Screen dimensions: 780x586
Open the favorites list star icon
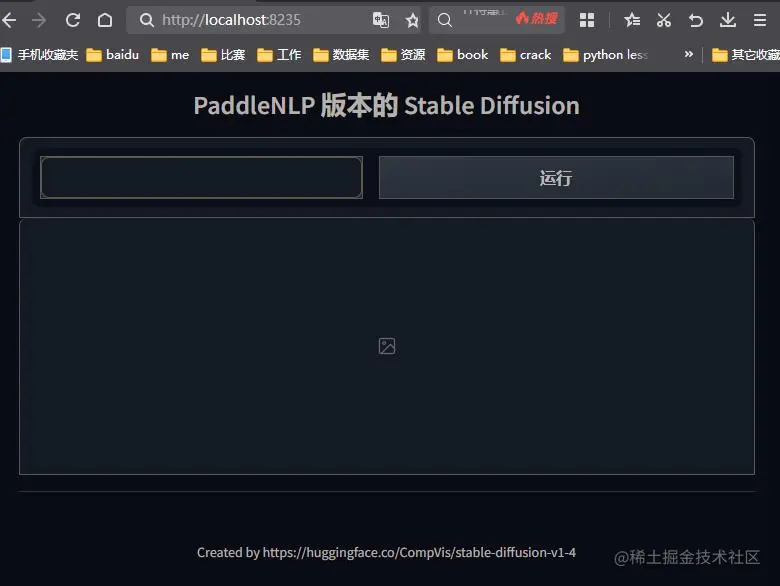pyautogui.click(x=632, y=20)
